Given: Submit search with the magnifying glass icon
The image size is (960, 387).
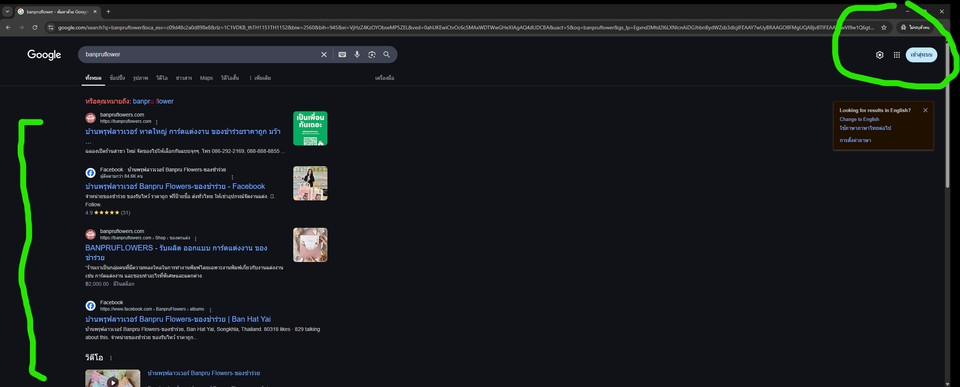Looking at the screenshot, I should pos(387,54).
